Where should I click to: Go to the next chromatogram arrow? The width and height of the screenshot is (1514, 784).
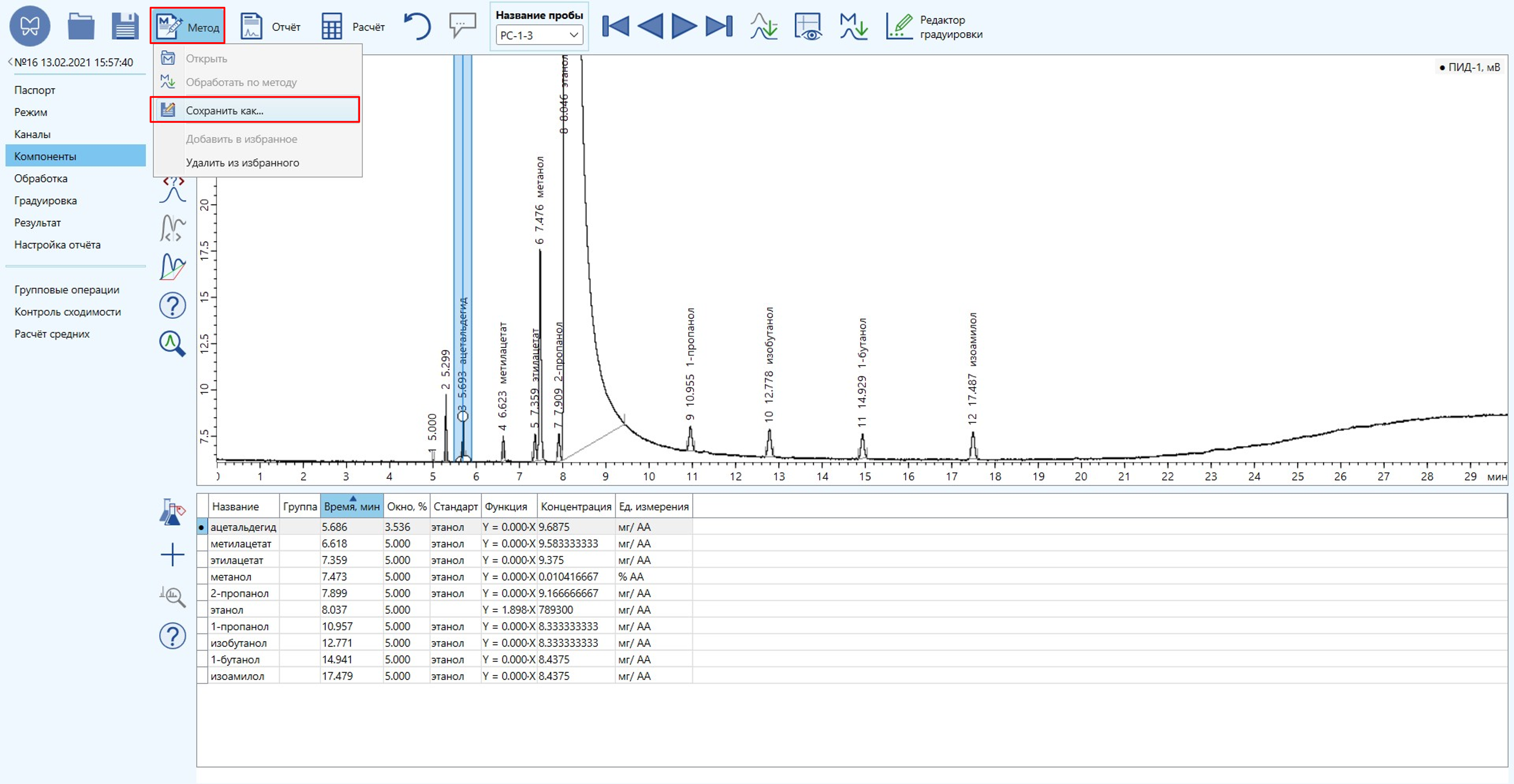point(684,26)
